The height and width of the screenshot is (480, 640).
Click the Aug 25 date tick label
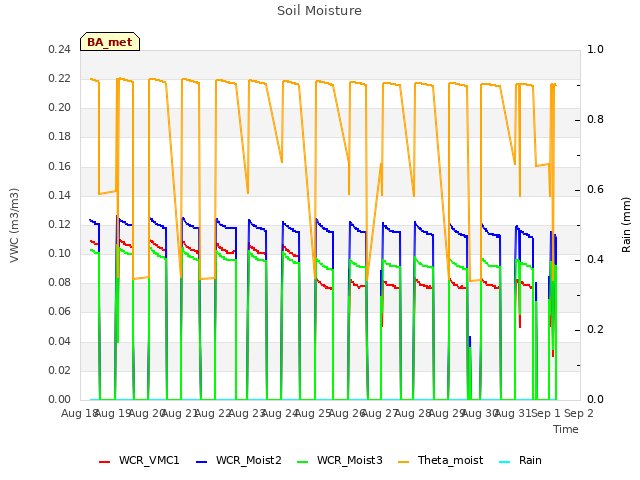coord(313,413)
